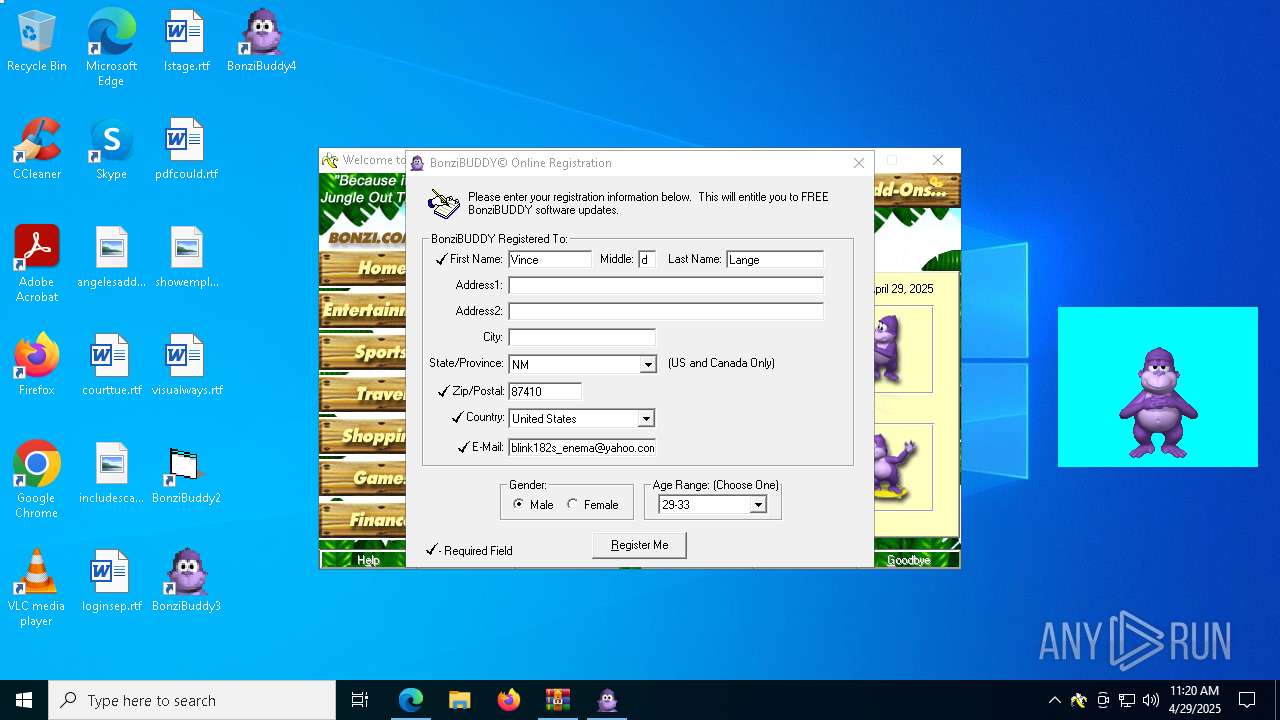Select Skype desktop shortcut

(111, 150)
